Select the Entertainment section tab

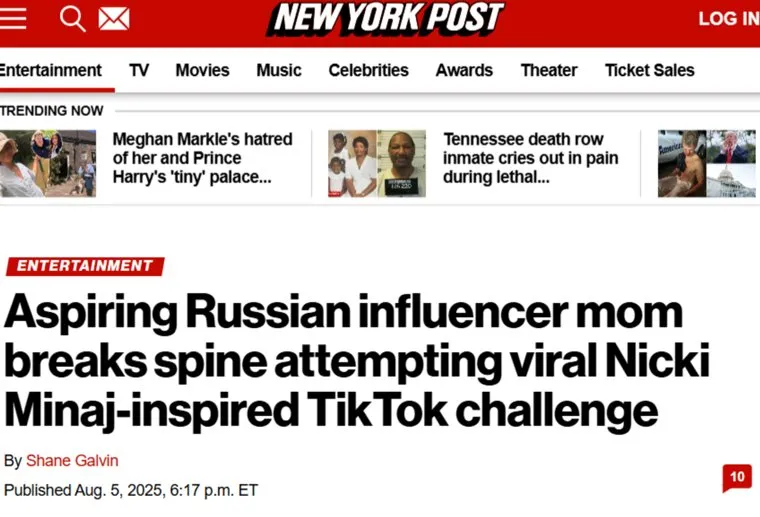(50, 70)
